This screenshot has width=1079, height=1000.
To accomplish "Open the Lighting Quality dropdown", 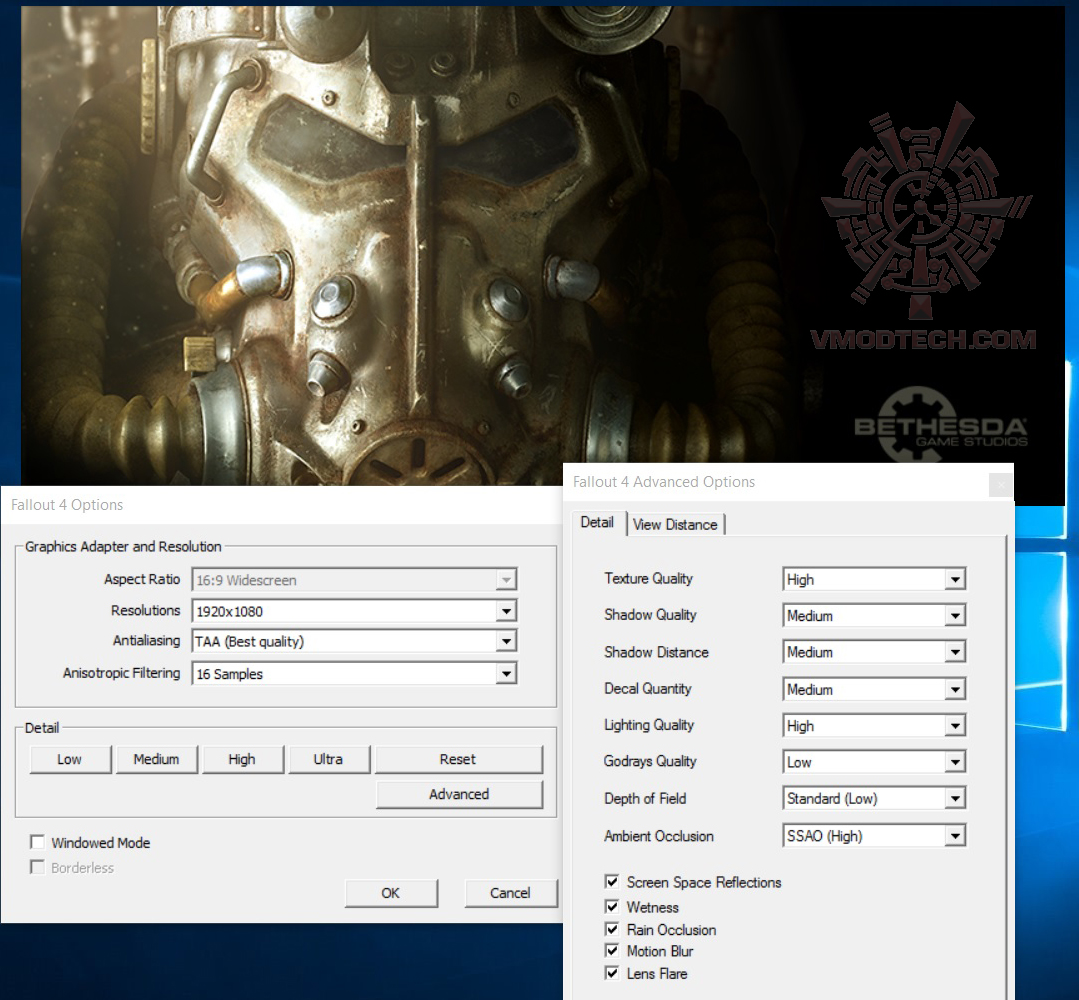I will (874, 725).
